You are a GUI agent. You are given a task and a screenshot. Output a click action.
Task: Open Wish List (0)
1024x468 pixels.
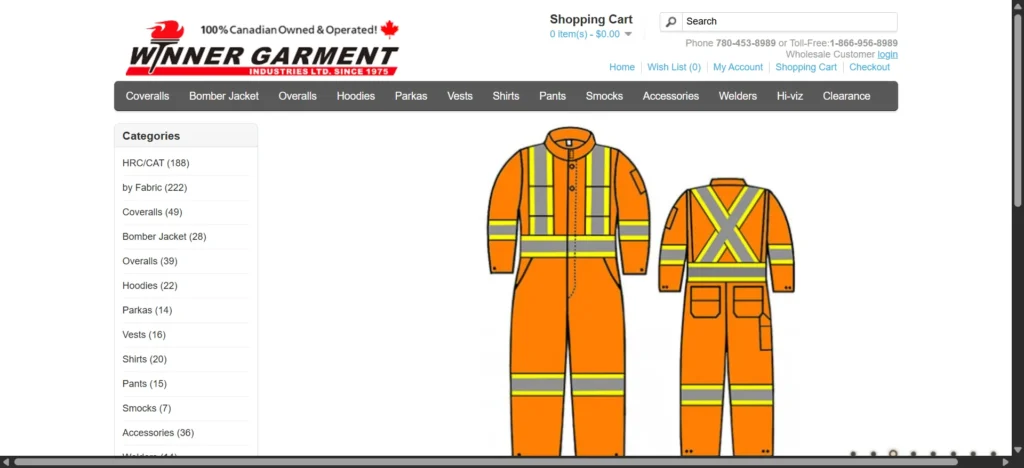[674, 67]
